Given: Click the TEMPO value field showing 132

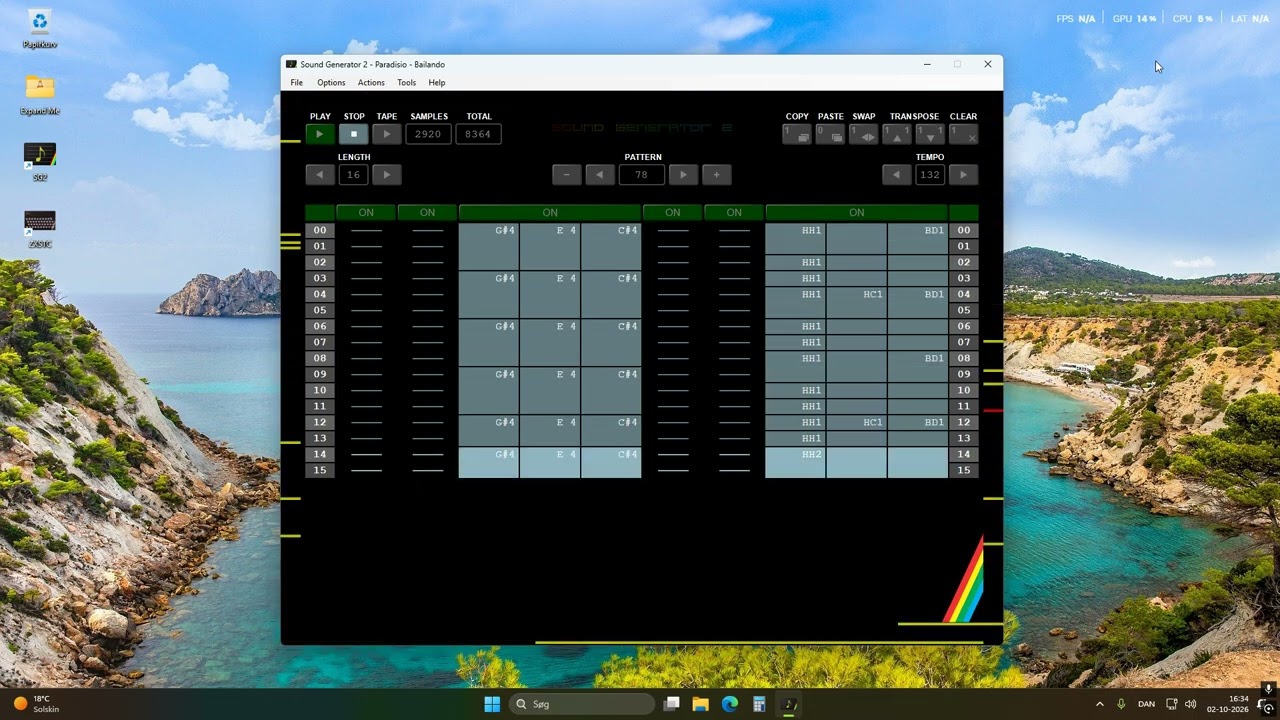Looking at the screenshot, I should pos(930,175).
